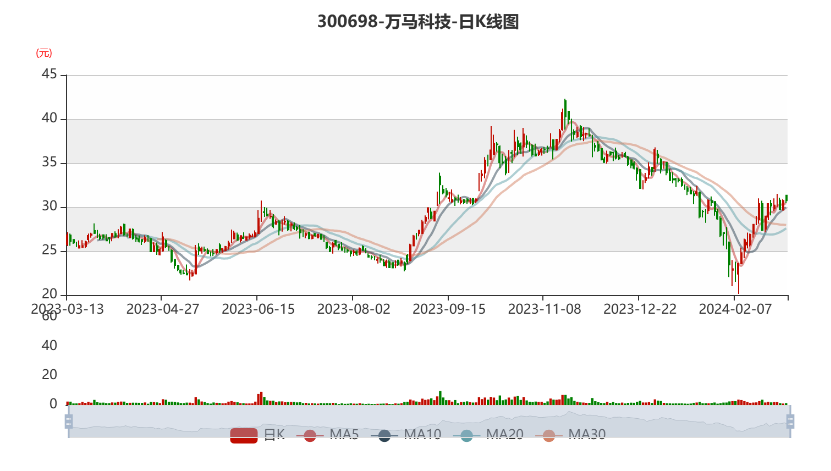Click the data zoom range preview bar
The image size is (831, 471).
429,421
